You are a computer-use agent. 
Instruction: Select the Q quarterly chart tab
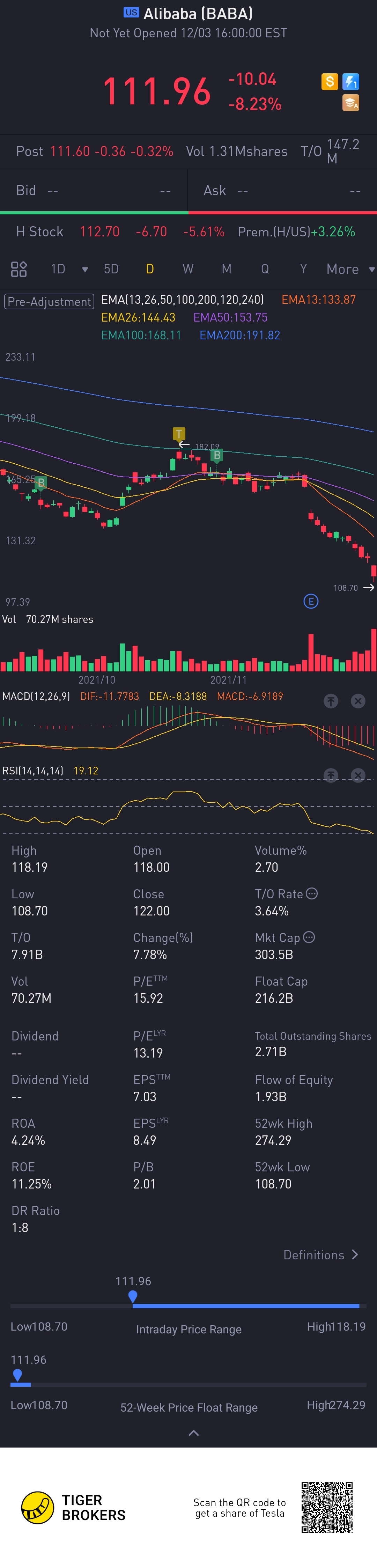(265, 269)
